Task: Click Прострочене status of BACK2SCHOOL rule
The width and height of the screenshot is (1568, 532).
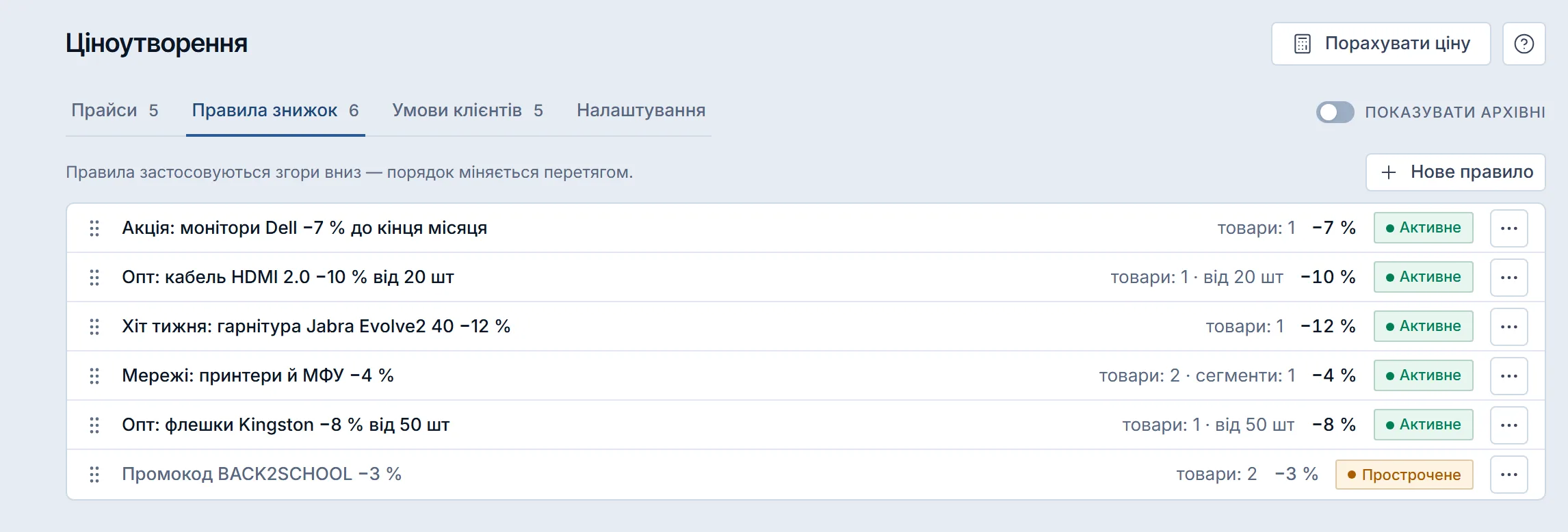Action: [1404, 475]
